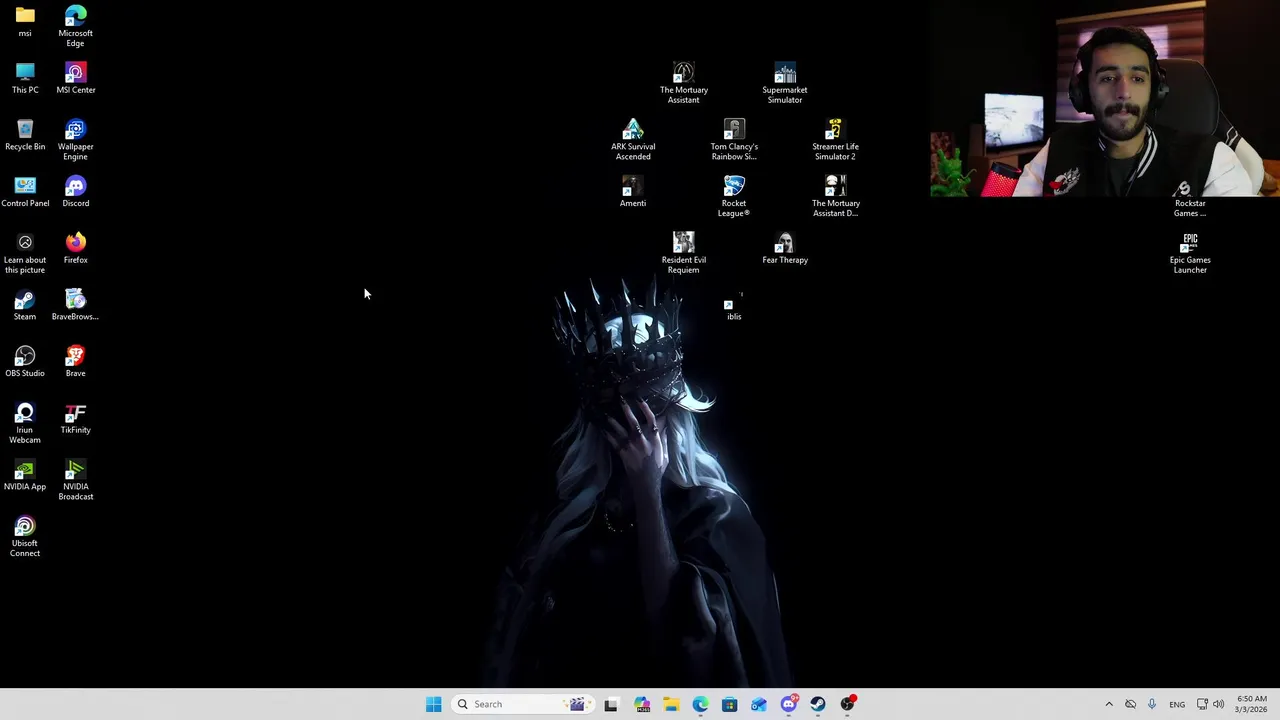The height and width of the screenshot is (720, 1280).
Task: Switch to Steam on the taskbar
Action: pos(818,704)
